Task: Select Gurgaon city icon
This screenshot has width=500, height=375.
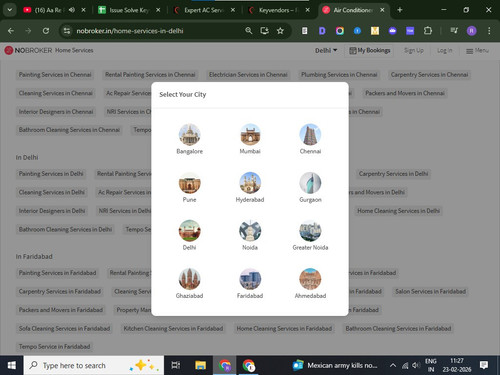Action: point(310,183)
